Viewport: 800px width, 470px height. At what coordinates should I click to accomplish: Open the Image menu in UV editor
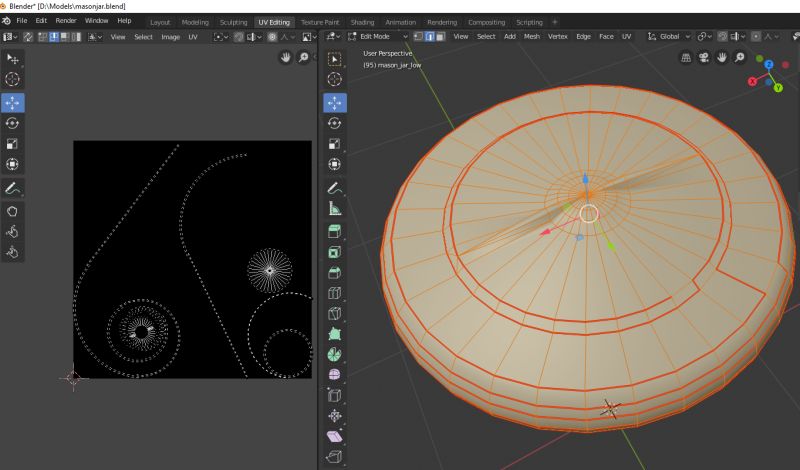coord(170,37)
